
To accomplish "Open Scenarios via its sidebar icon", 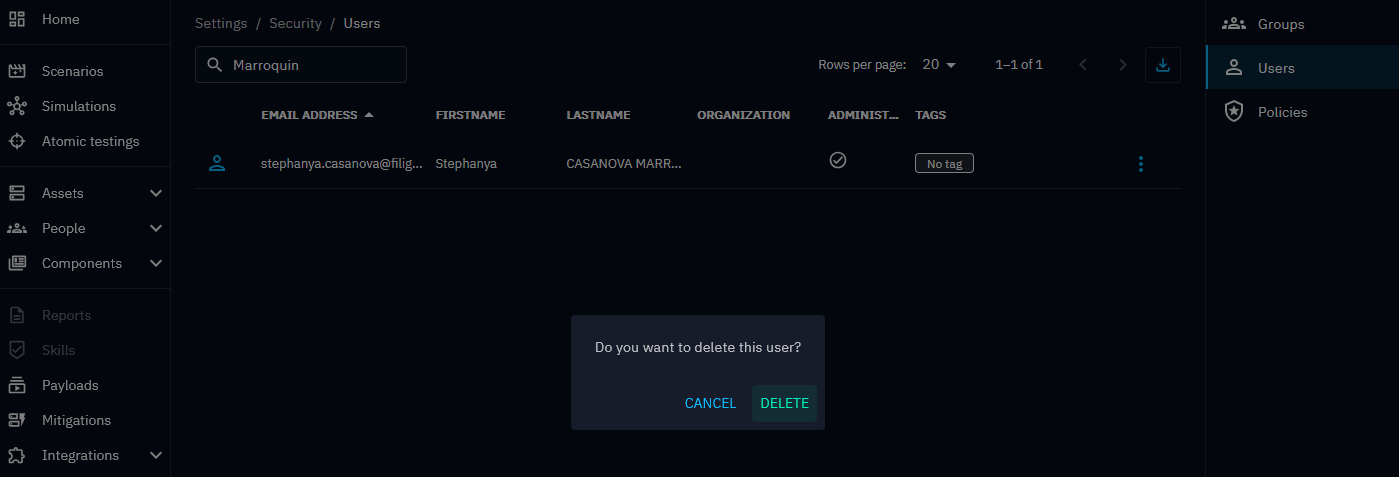I will [x=17, y=72].
